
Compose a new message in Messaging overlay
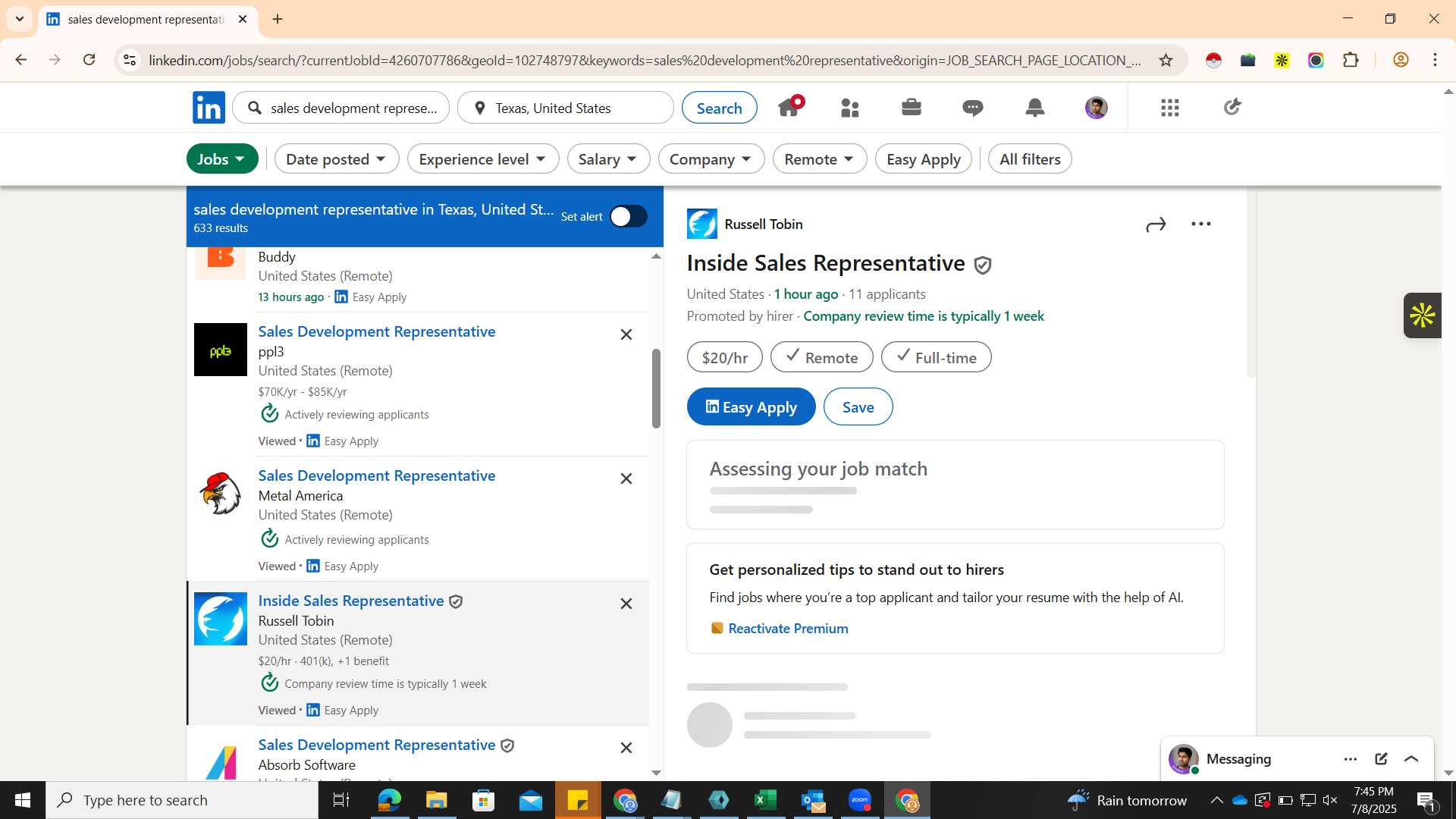click(x=1381, y=759)
